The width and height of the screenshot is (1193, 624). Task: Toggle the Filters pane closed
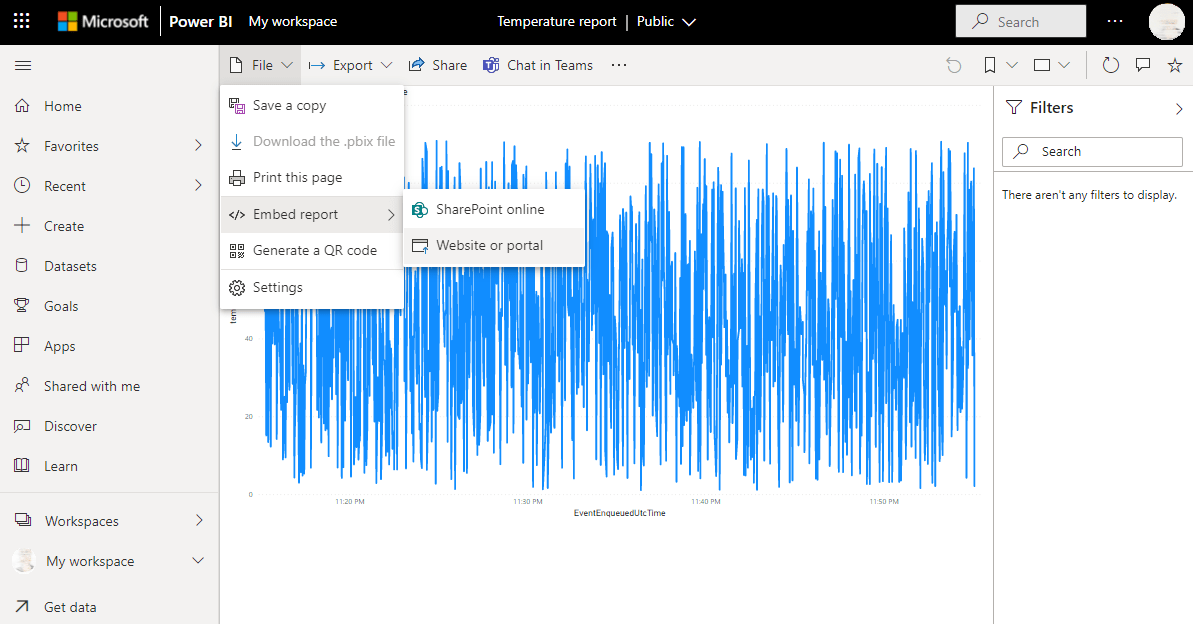pyautogui.click(x=1178, y=108)
